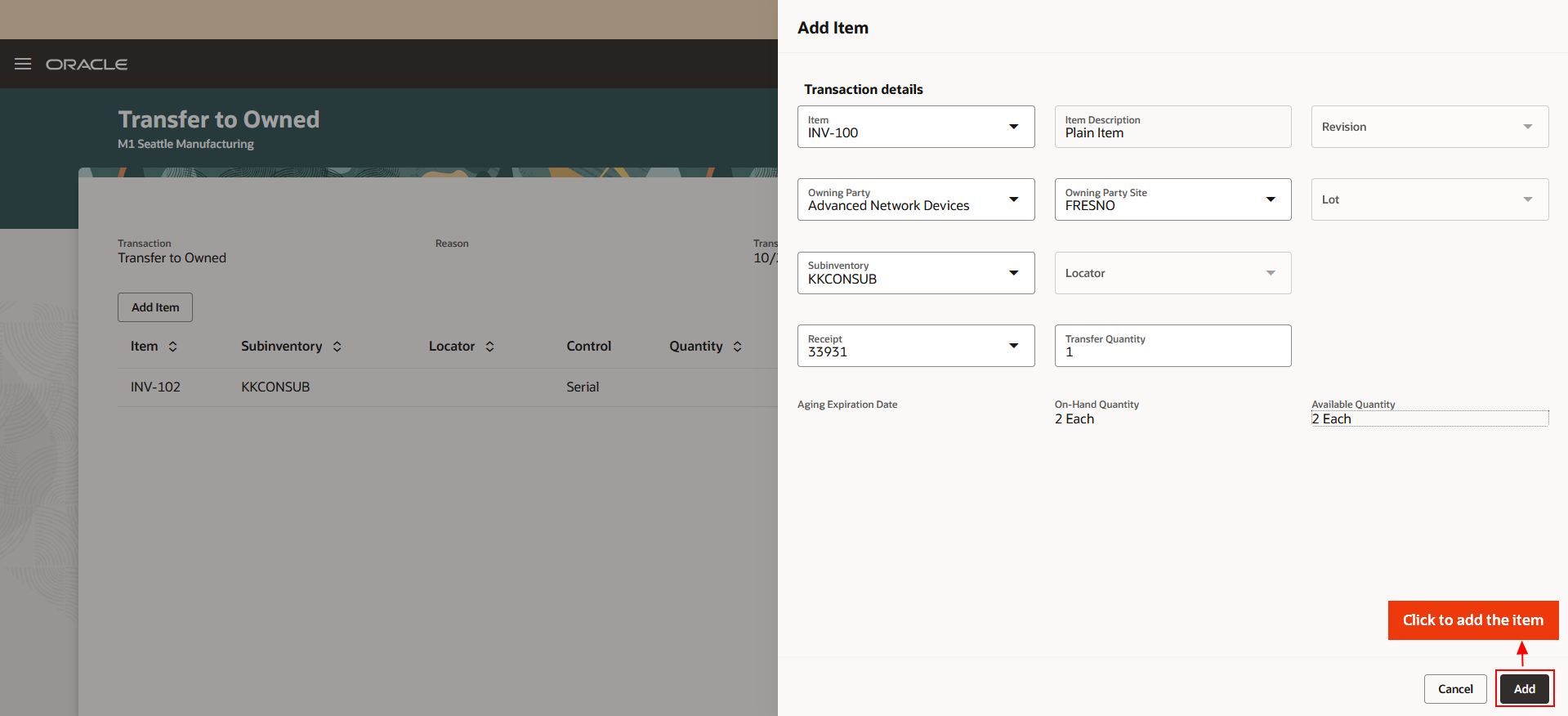
Task: Click the Serial control cell
Action: pos(583,387)
